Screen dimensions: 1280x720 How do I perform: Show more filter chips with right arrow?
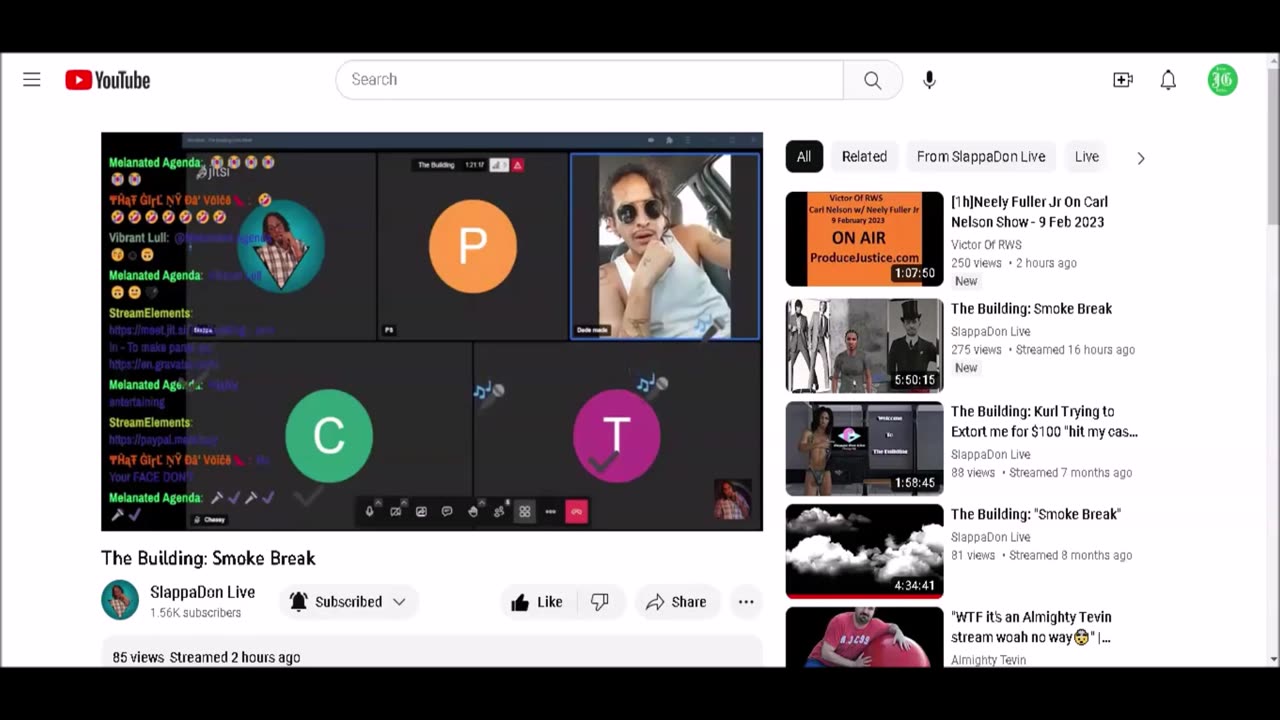(x=1141, y=158)
